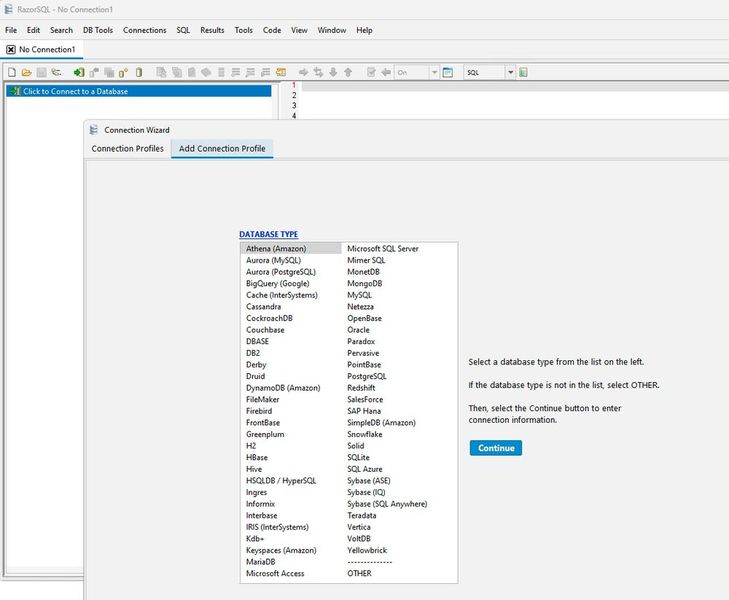Open the Connections menu
Screen dimensions: 729x600
(x=145, y=30)
